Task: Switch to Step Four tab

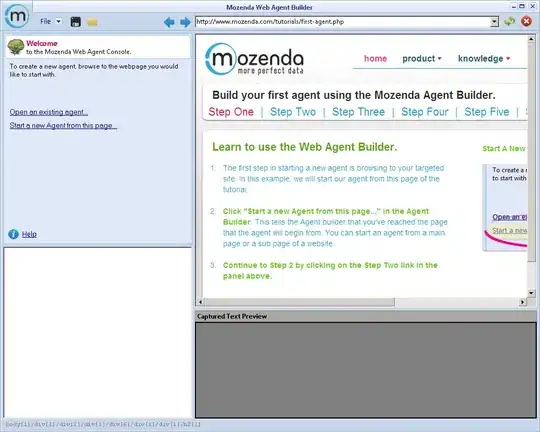Action: tap(425, 112)
